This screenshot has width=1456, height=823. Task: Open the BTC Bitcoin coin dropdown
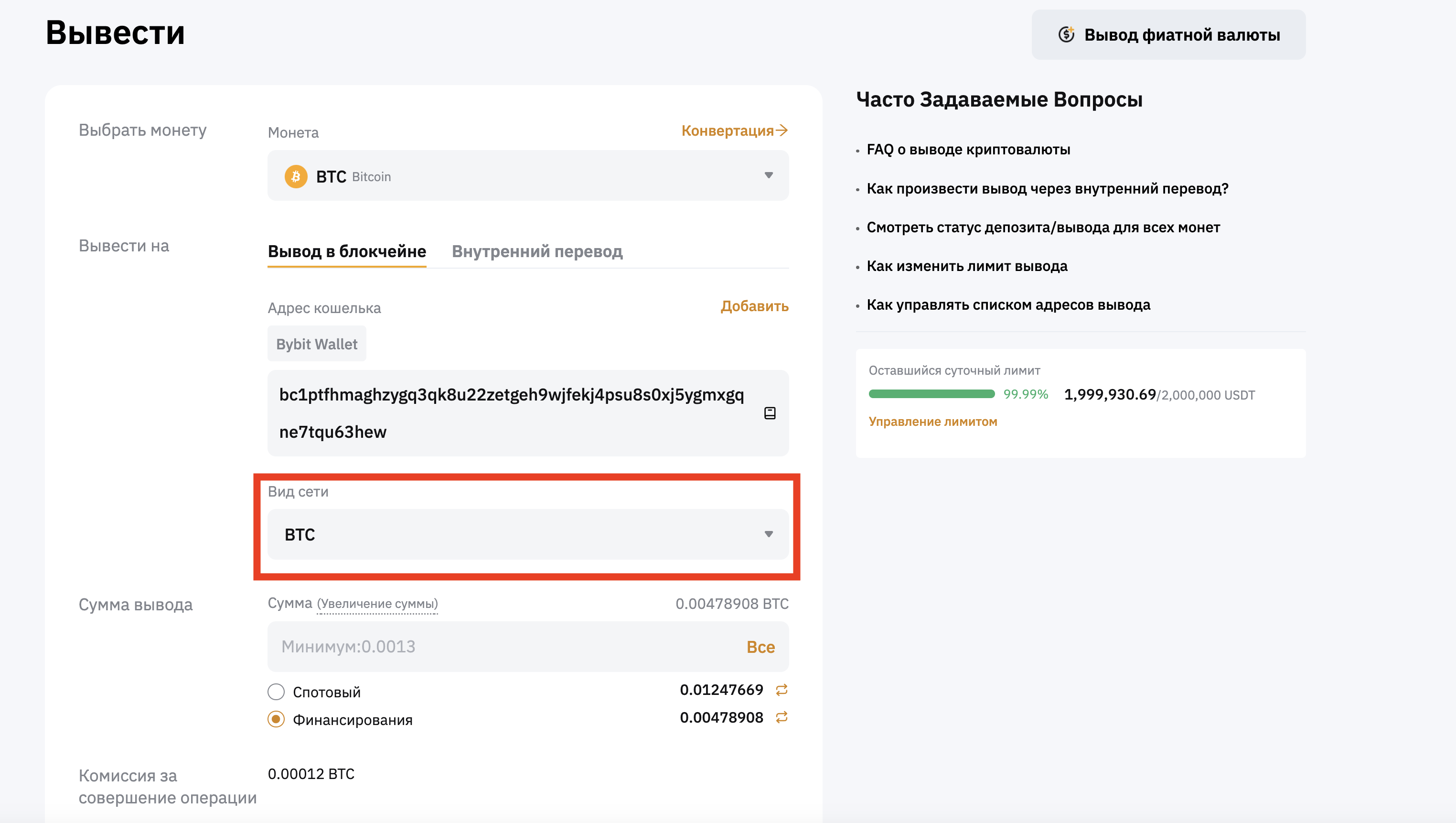[527, 176]
